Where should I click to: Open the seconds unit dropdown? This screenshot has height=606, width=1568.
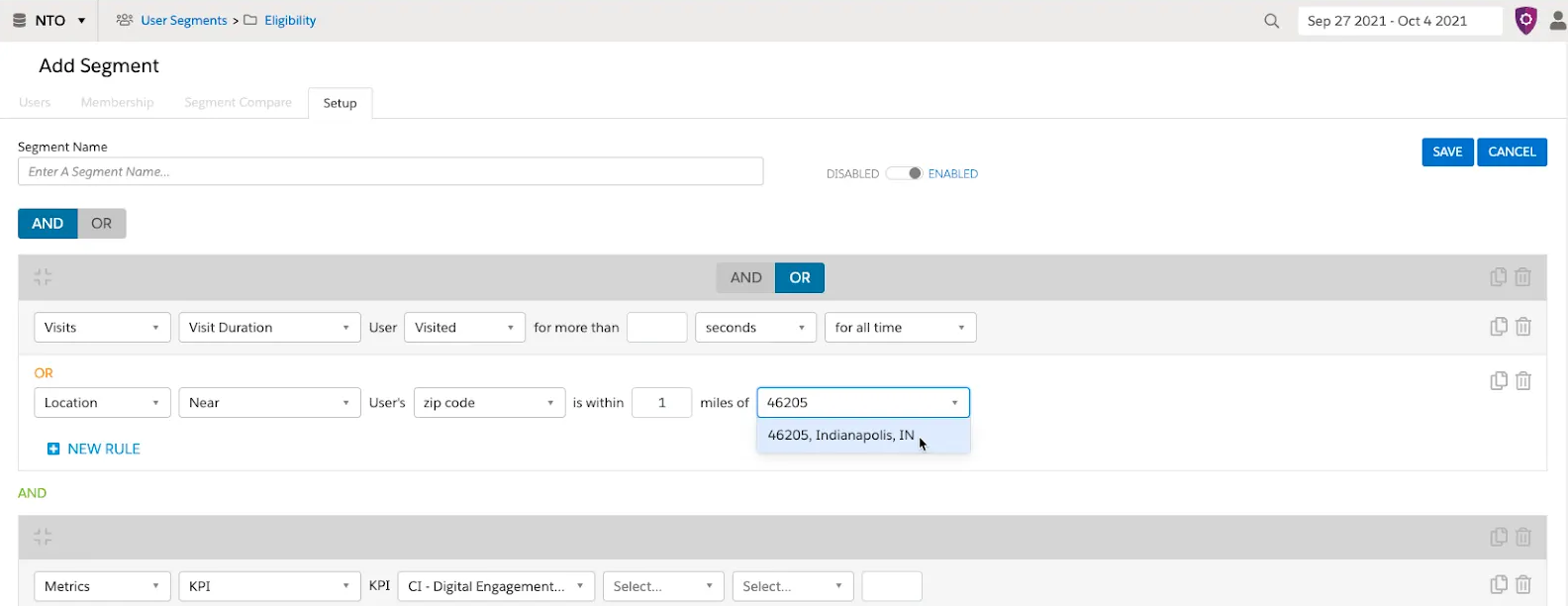coord(755,328)
